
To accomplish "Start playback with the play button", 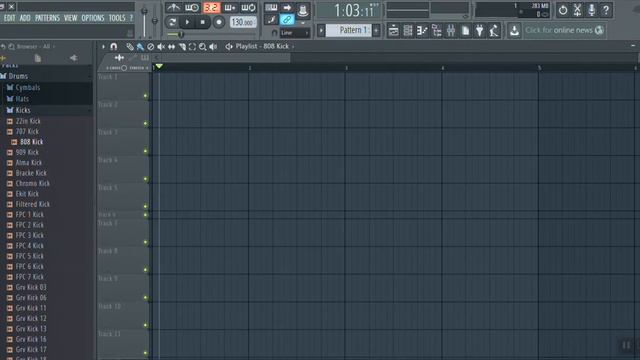I will point(187,22).
